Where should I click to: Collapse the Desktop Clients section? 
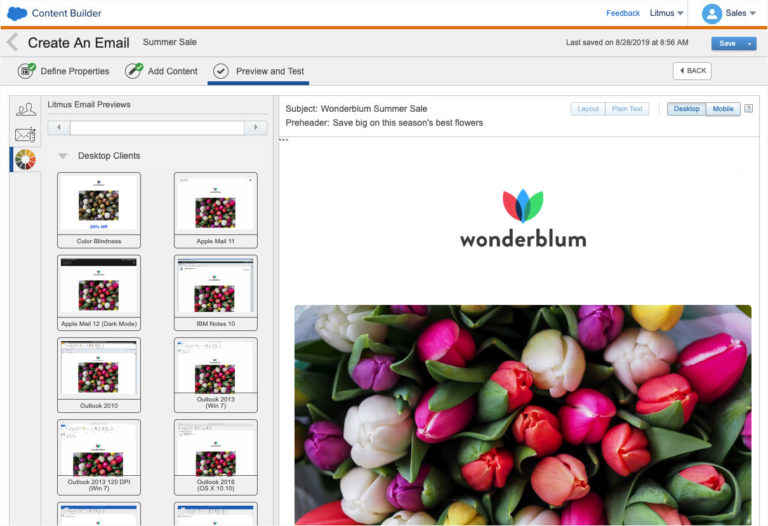63,156
